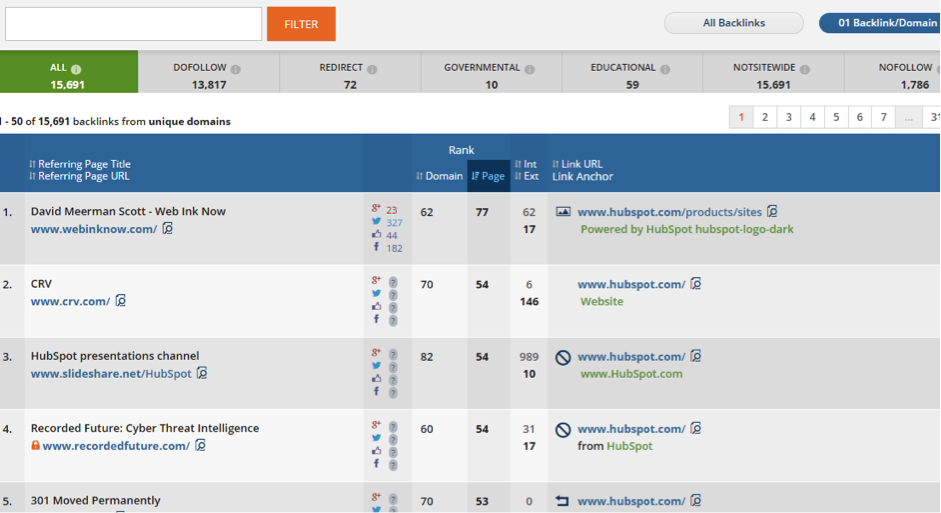Open the www.slideshare.net/HubSpot link

pos(111,374)
